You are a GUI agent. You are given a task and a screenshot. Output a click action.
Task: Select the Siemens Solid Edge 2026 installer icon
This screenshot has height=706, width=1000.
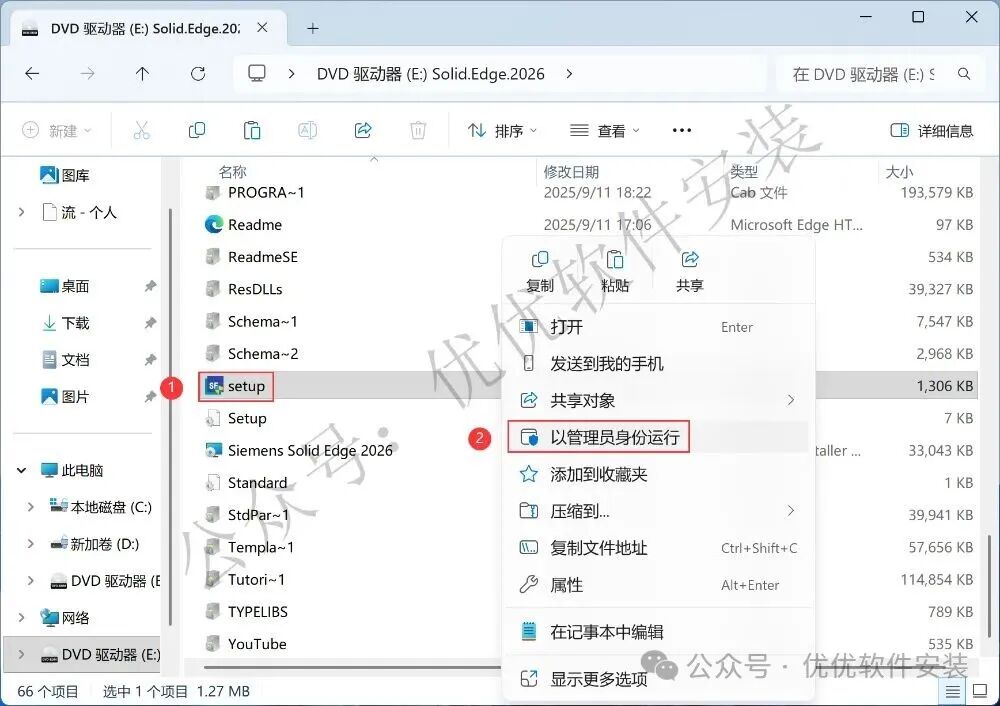pyautogui.click(x=213, y=450)
